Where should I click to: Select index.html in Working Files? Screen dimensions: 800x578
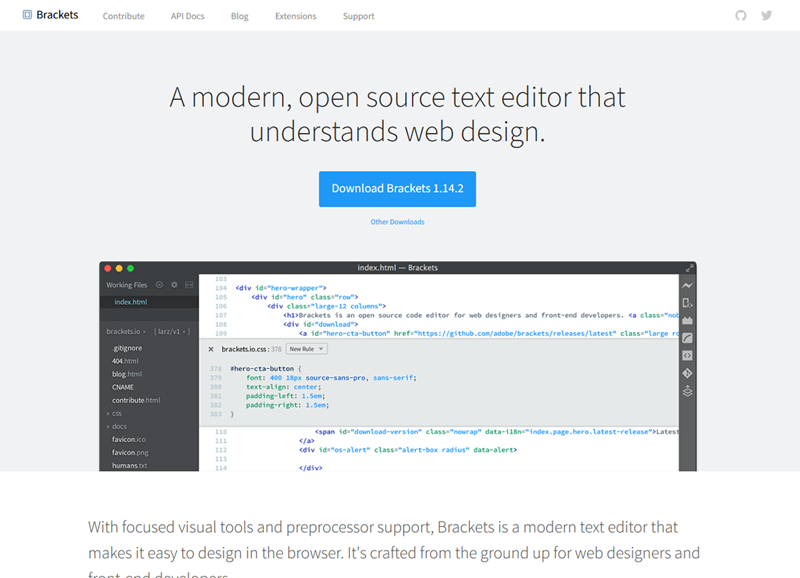131,302
